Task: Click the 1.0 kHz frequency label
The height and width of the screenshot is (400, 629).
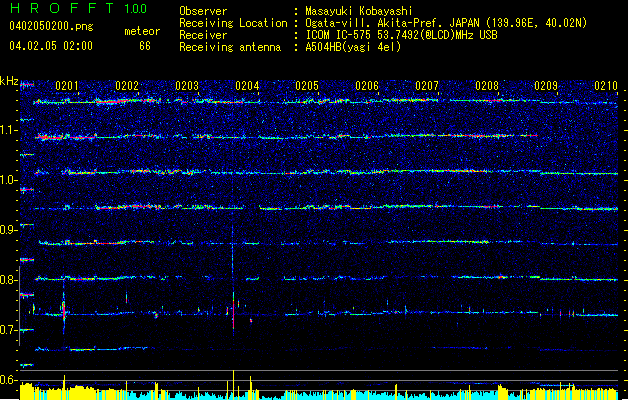Action: tap(9, 180)
